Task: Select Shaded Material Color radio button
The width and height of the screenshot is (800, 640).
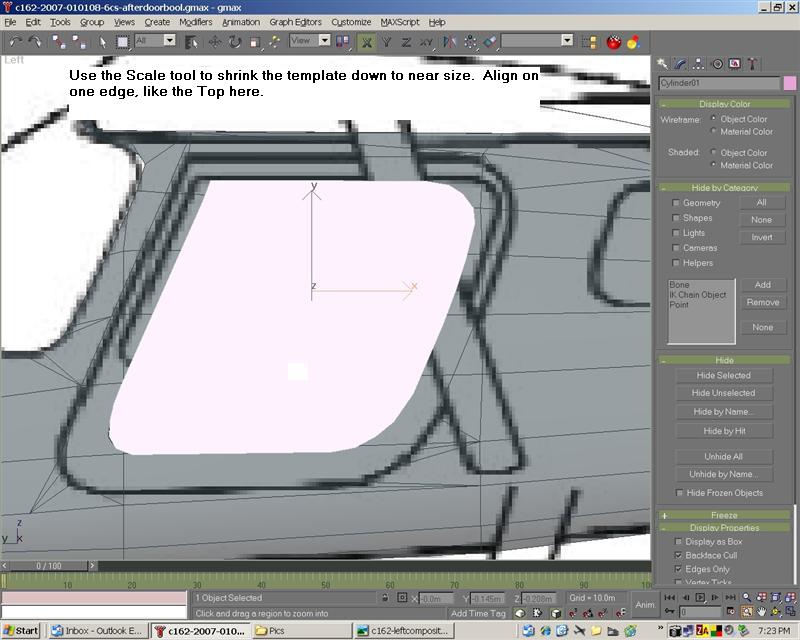Action: pos(714,165)
